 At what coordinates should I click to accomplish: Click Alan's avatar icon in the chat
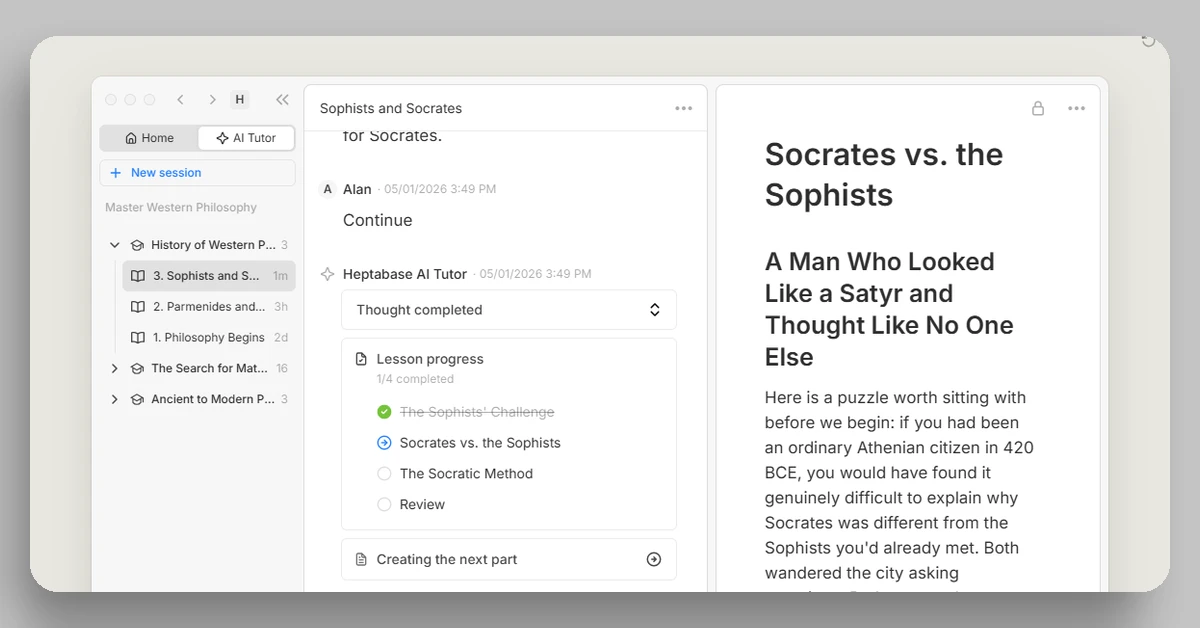point(327,189)
